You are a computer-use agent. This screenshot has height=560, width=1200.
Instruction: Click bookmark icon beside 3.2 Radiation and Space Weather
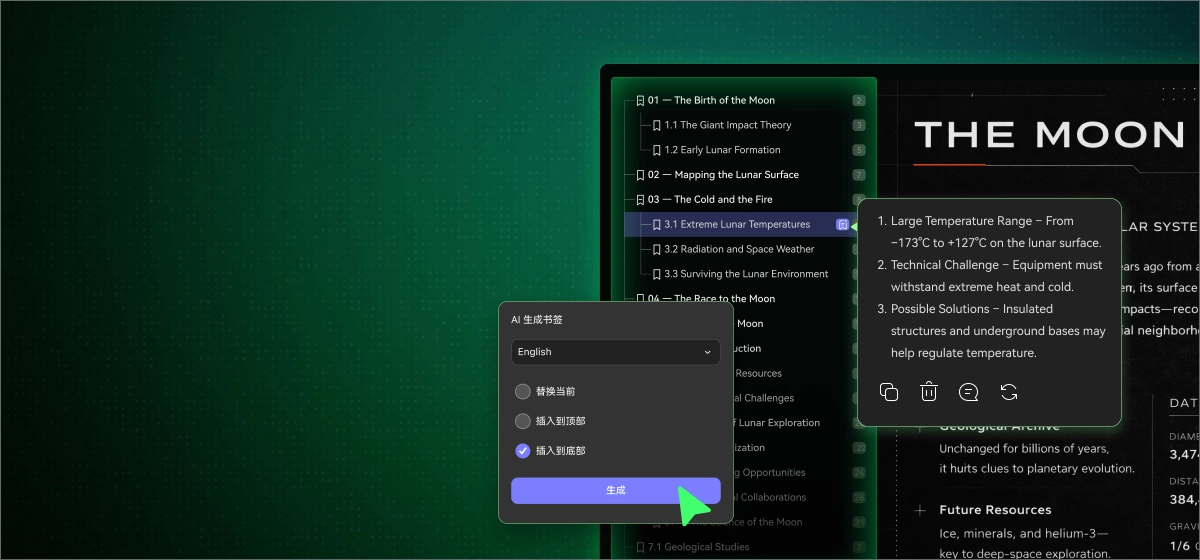(657, 250)
